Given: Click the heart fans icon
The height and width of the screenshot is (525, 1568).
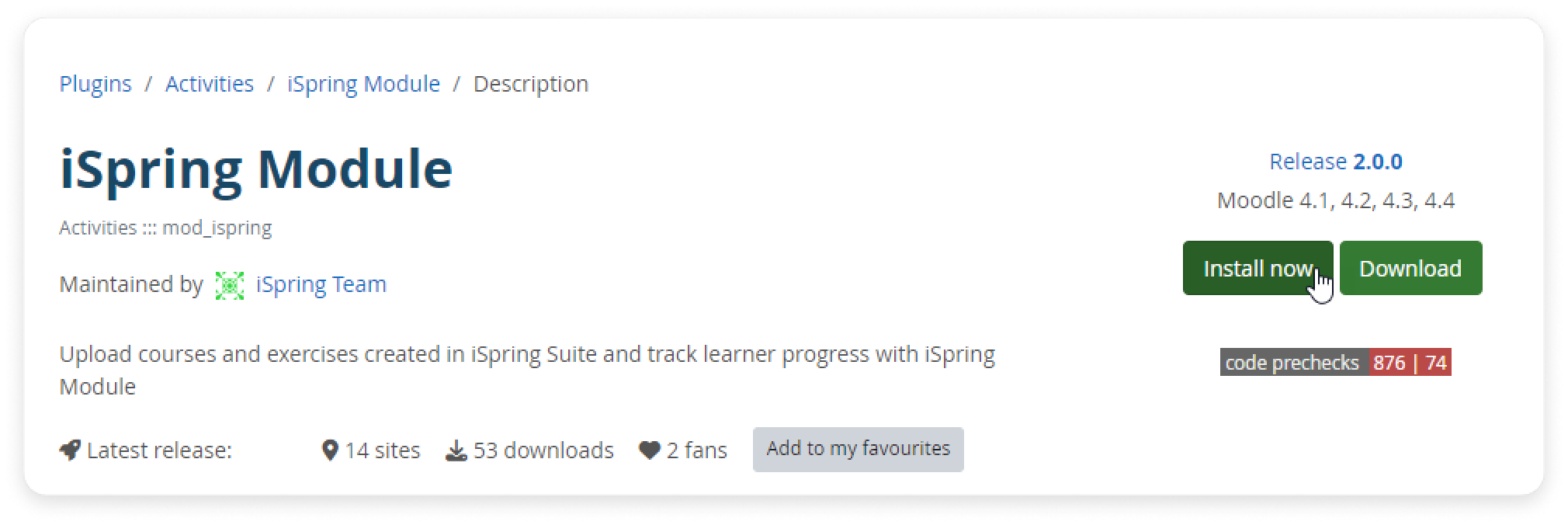Looking at the screenshot, I should (649, 450).
